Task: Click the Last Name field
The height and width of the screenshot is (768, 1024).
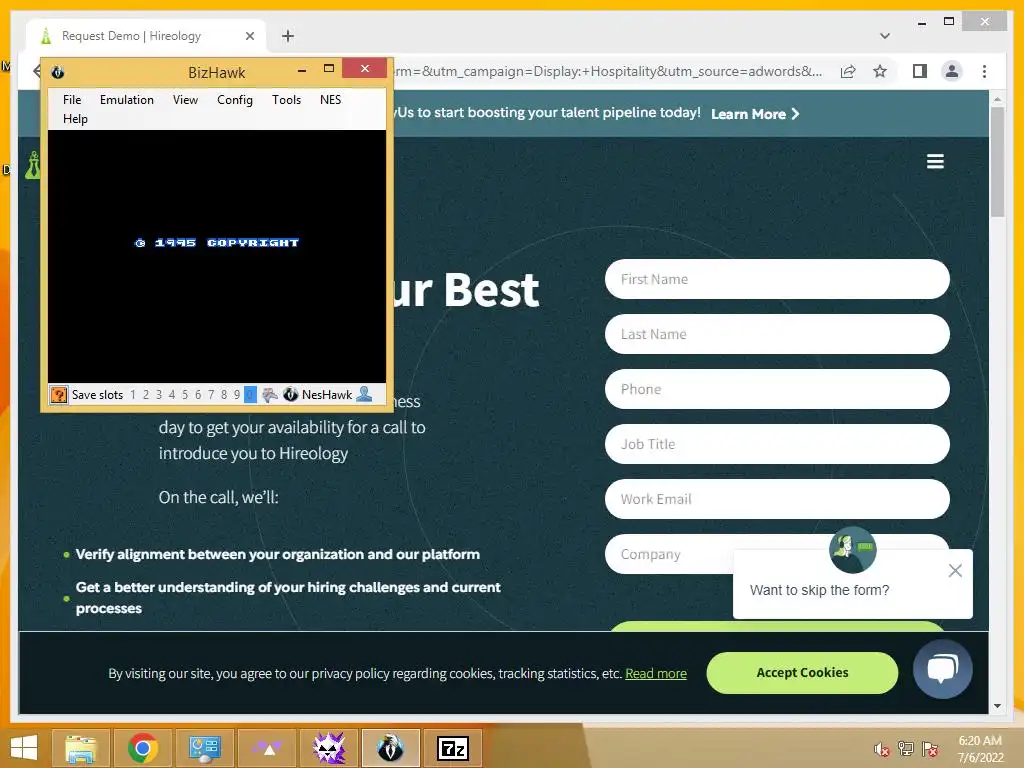Action: pyautogui.click(x=777, y=334)
